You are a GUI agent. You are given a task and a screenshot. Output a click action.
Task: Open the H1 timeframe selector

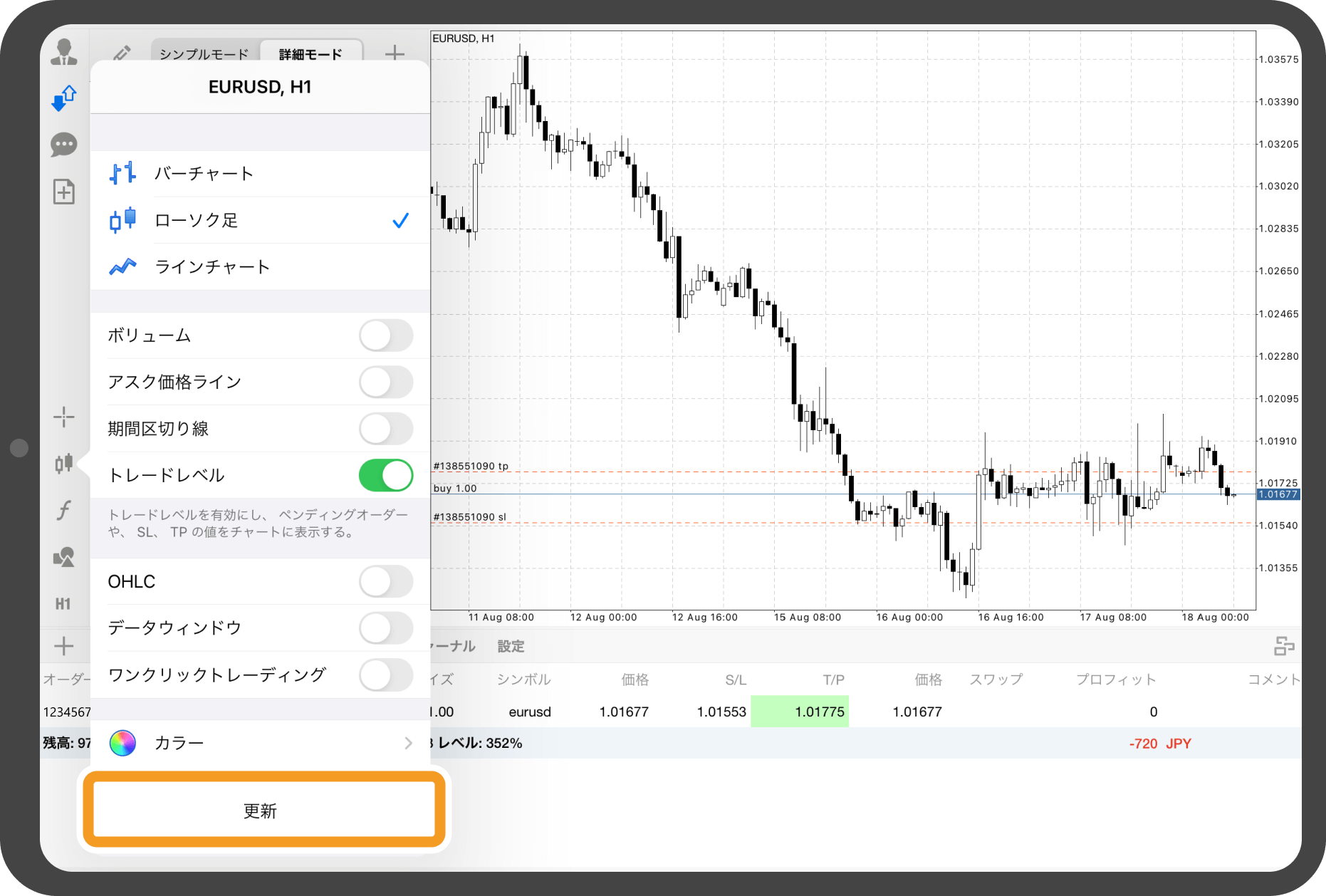click(63, 604)
